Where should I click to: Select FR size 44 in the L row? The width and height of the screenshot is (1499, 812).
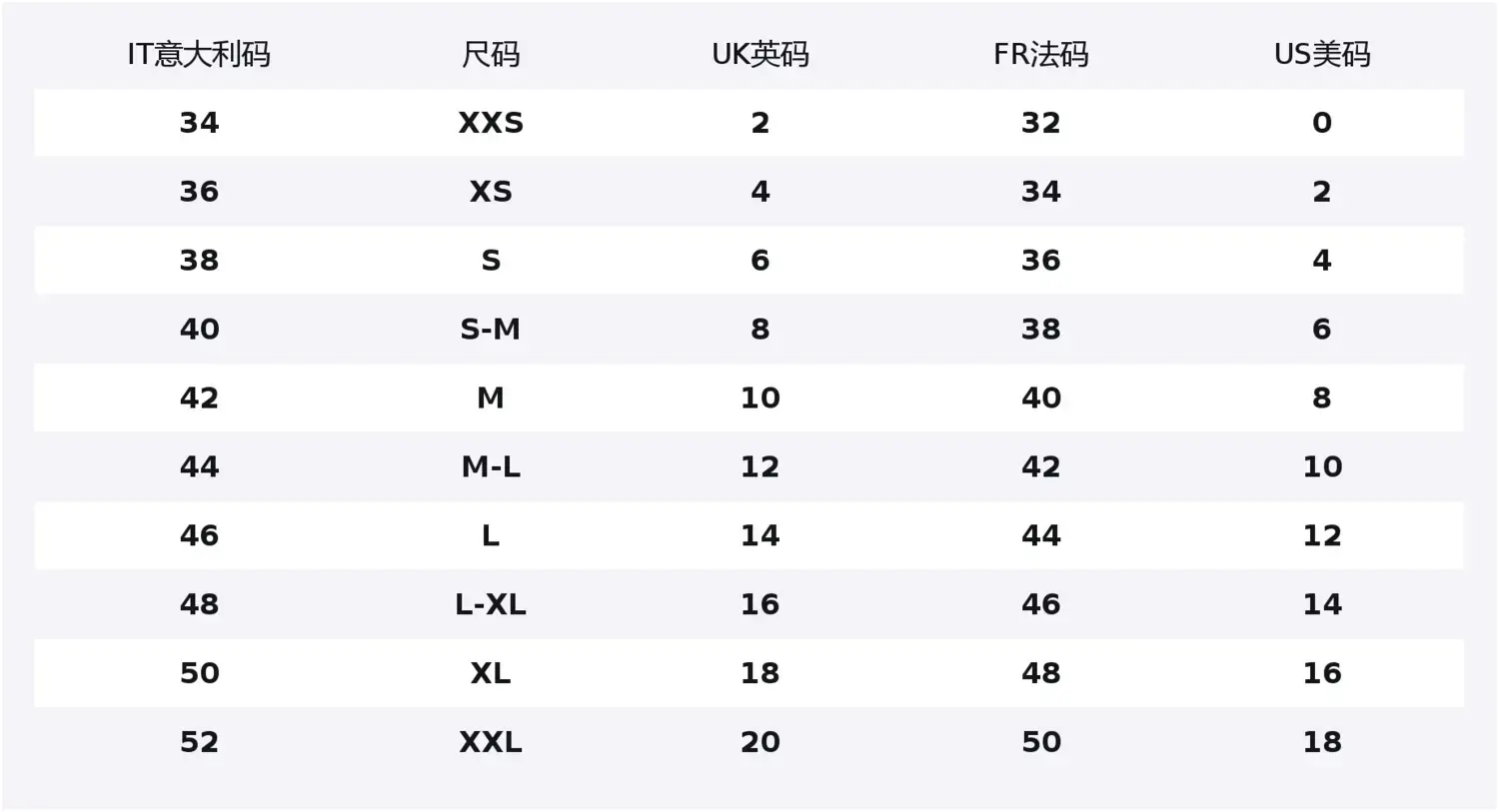coord(1040,535)
